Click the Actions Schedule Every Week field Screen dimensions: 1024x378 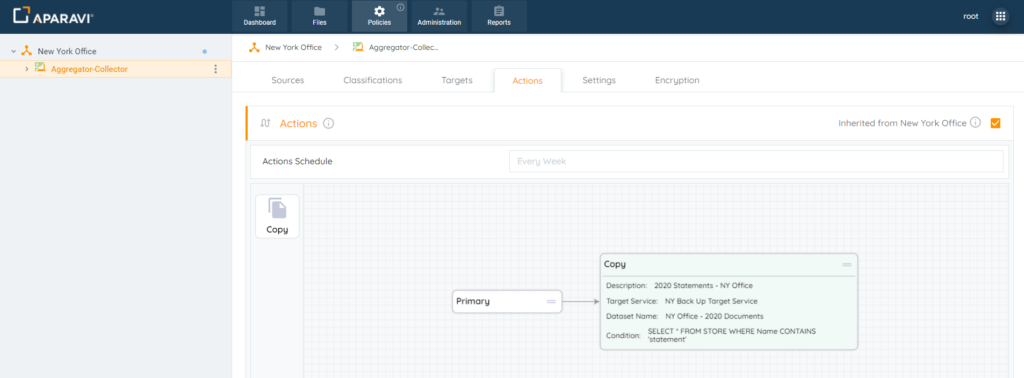pos(756,161)
